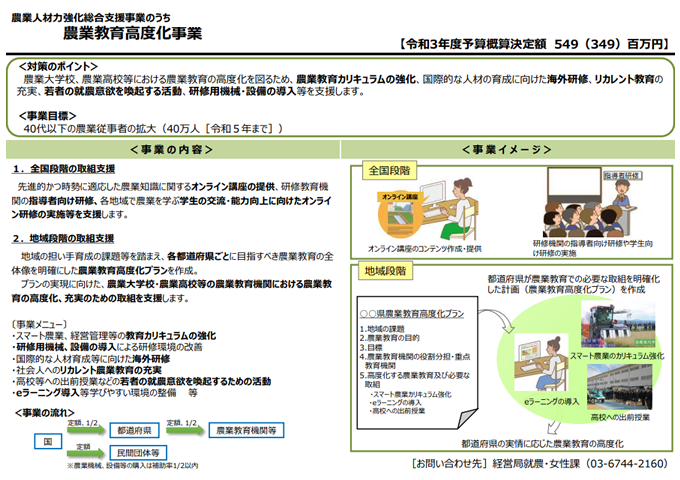The image size is (680, 480).
Task: Click the eラーニング導入 menu line
Action: pos(104,392)
